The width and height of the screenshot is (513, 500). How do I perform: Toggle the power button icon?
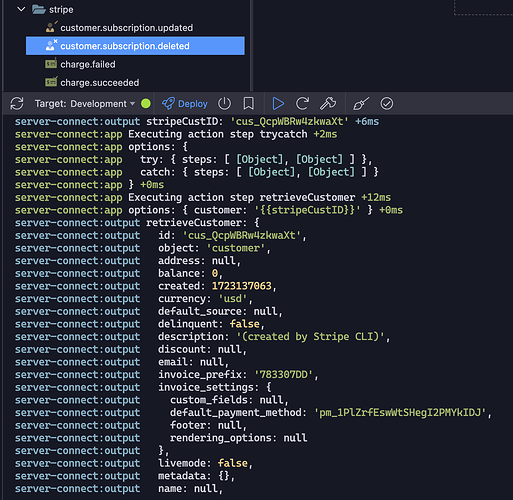pyautogui.click(x=224, y=104)
